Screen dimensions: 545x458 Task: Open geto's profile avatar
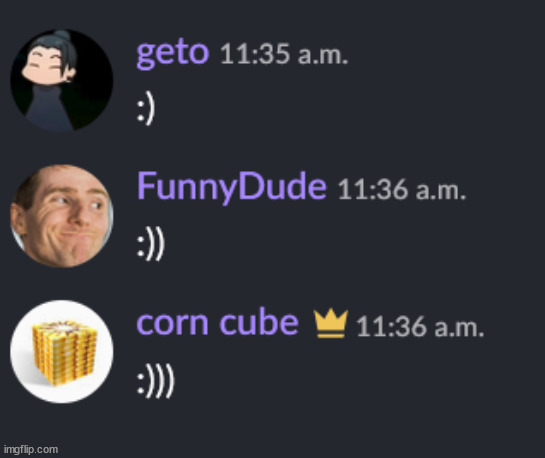point(62,80)
